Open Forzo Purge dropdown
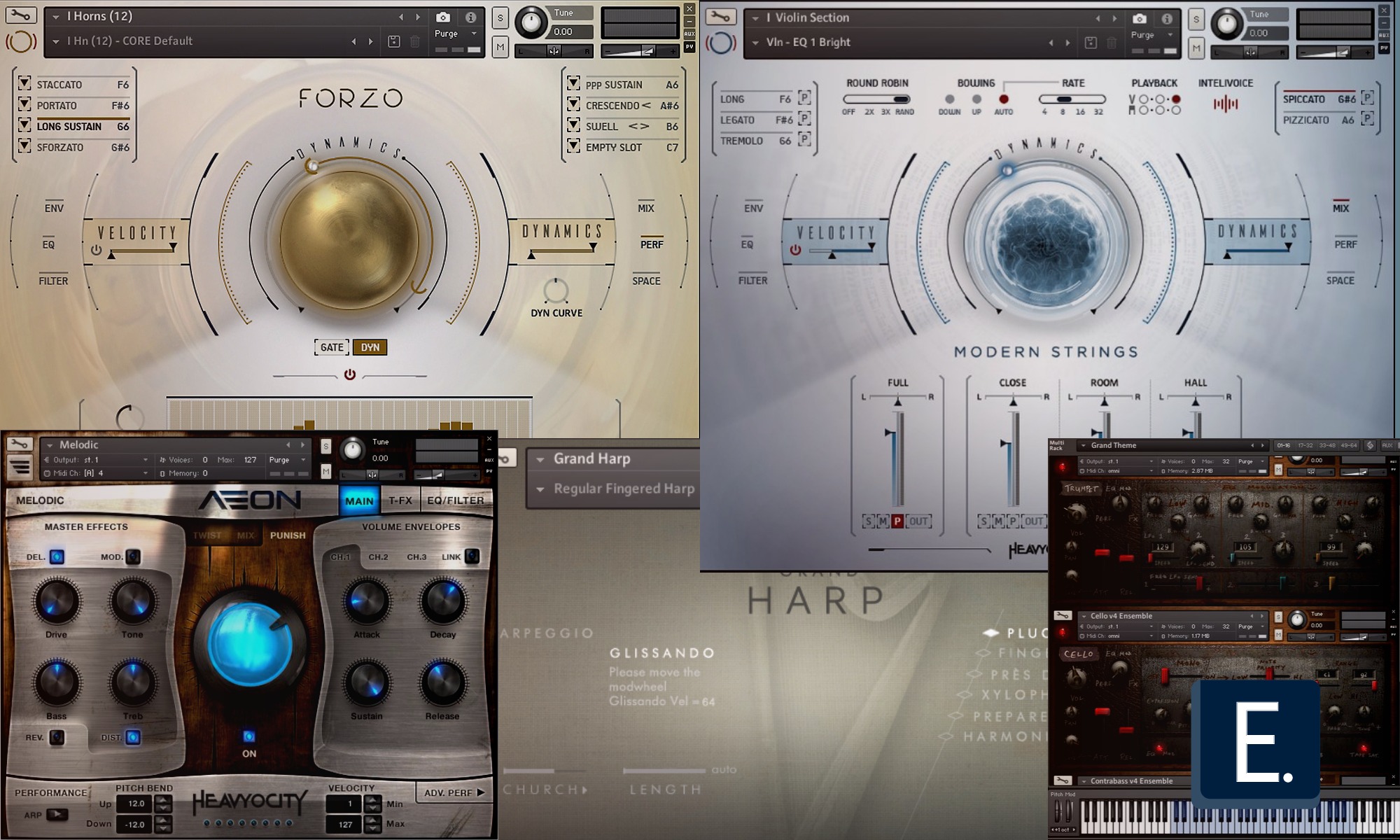Image resolution: width=1400 pixels, height=840 pixels. (x=474, y=34)
